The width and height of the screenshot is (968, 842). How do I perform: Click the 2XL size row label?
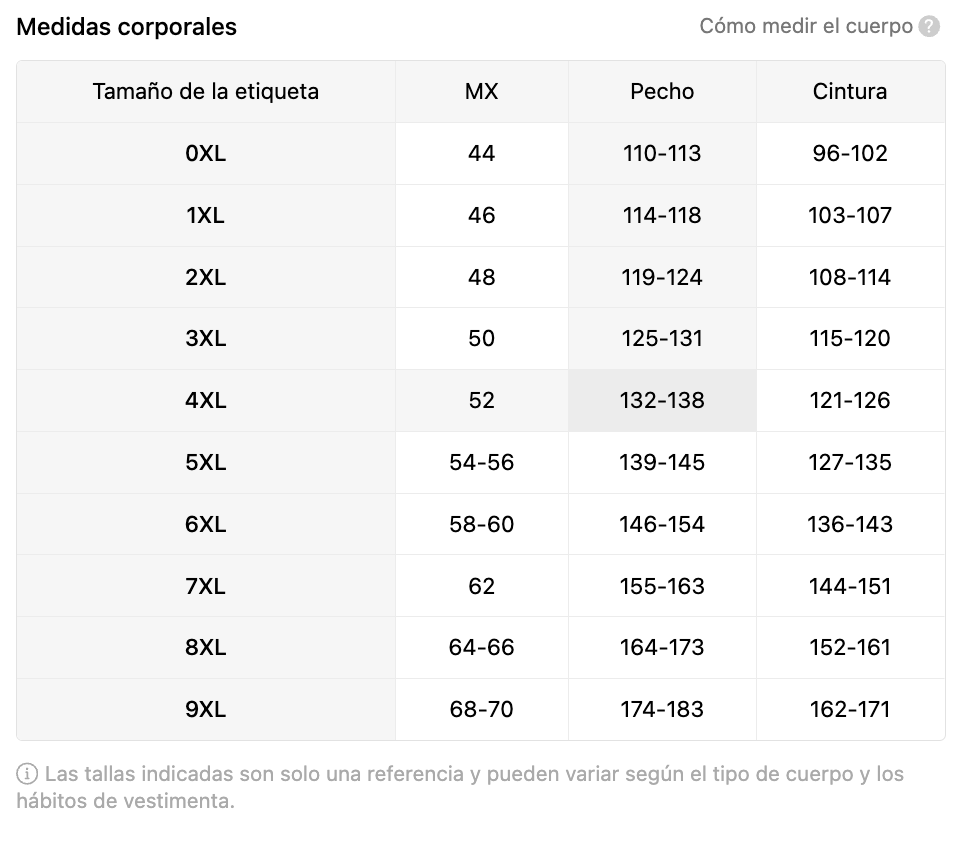tap(206, 278)
